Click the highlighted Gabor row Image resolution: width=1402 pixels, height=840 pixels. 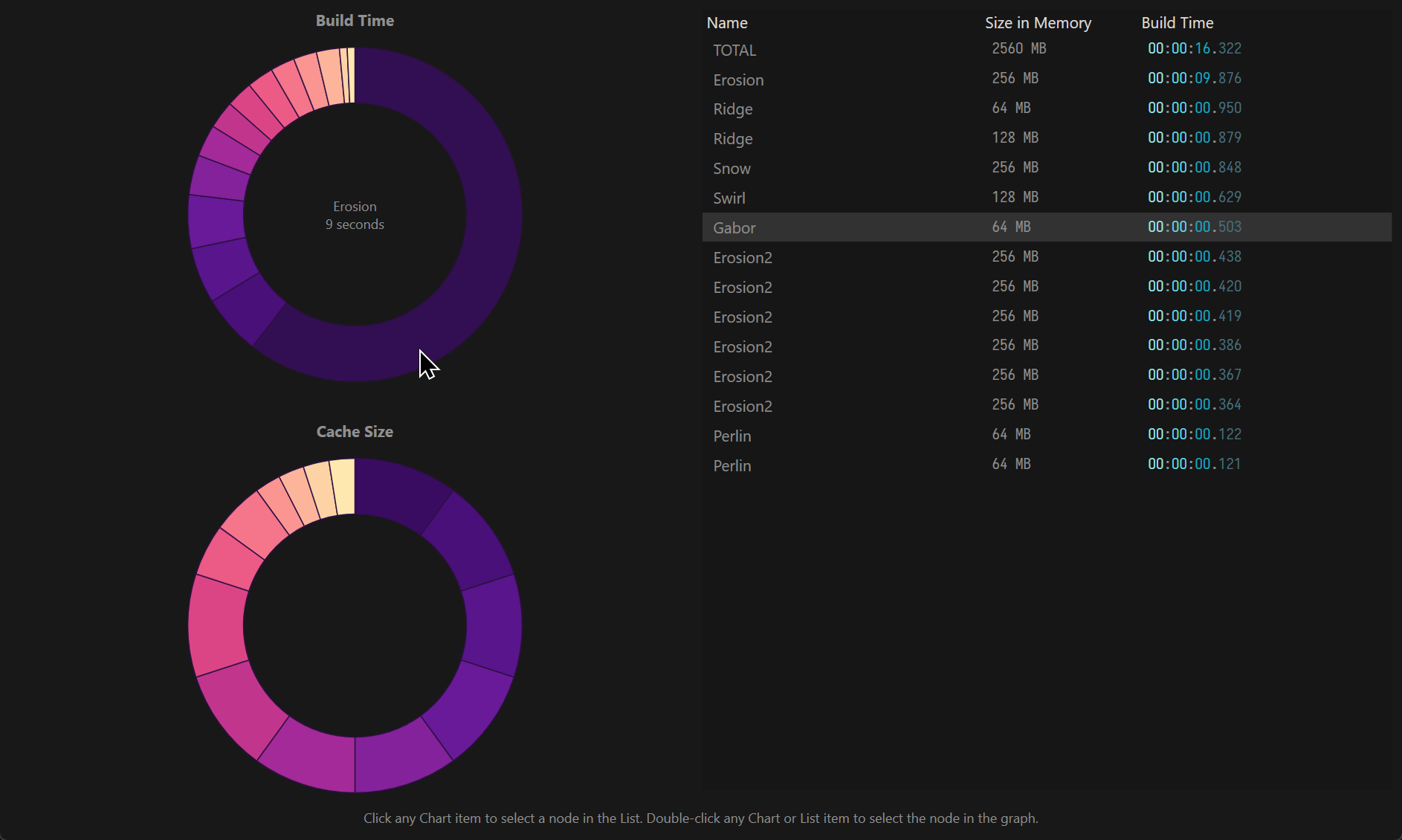(1047, 227)
